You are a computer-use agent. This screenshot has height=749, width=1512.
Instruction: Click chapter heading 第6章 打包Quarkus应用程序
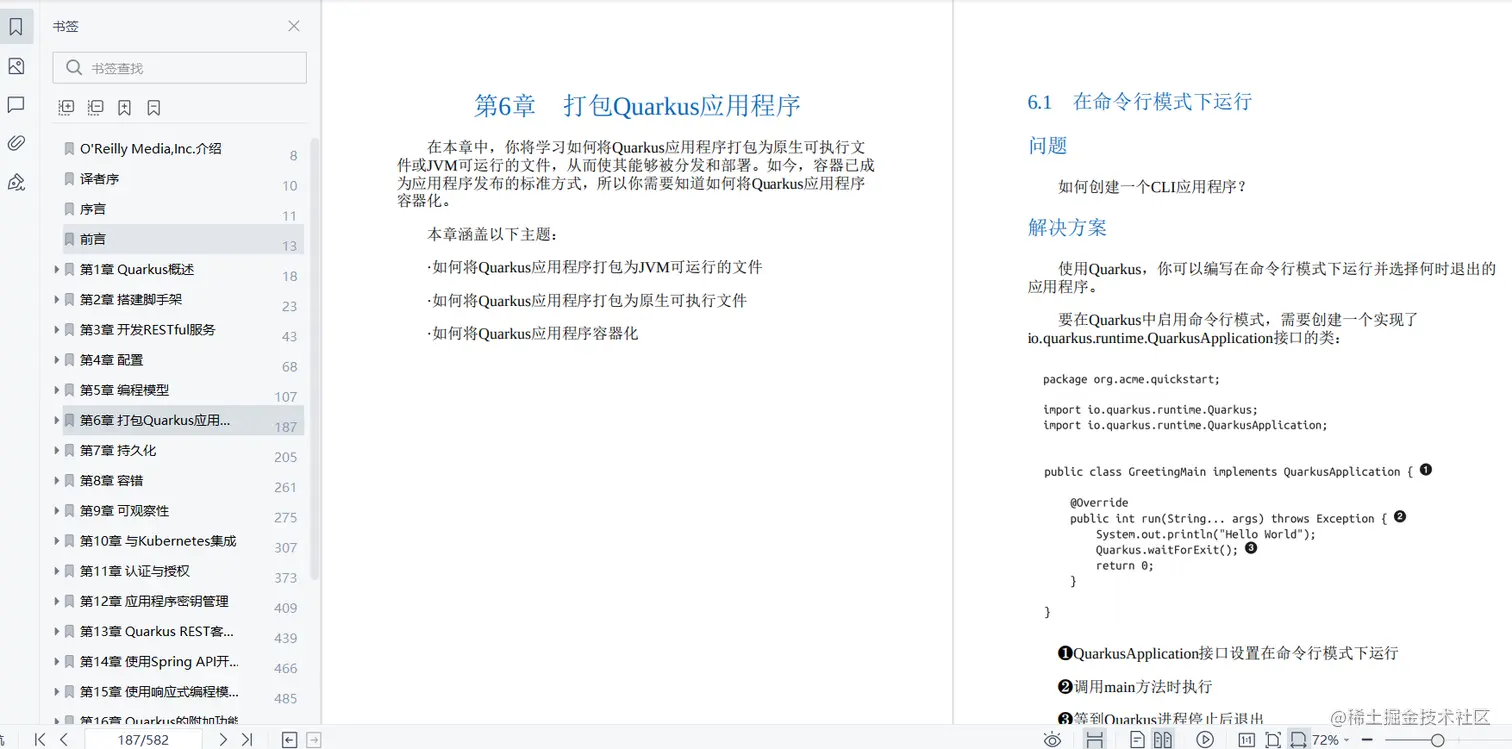tap(637, 105)
